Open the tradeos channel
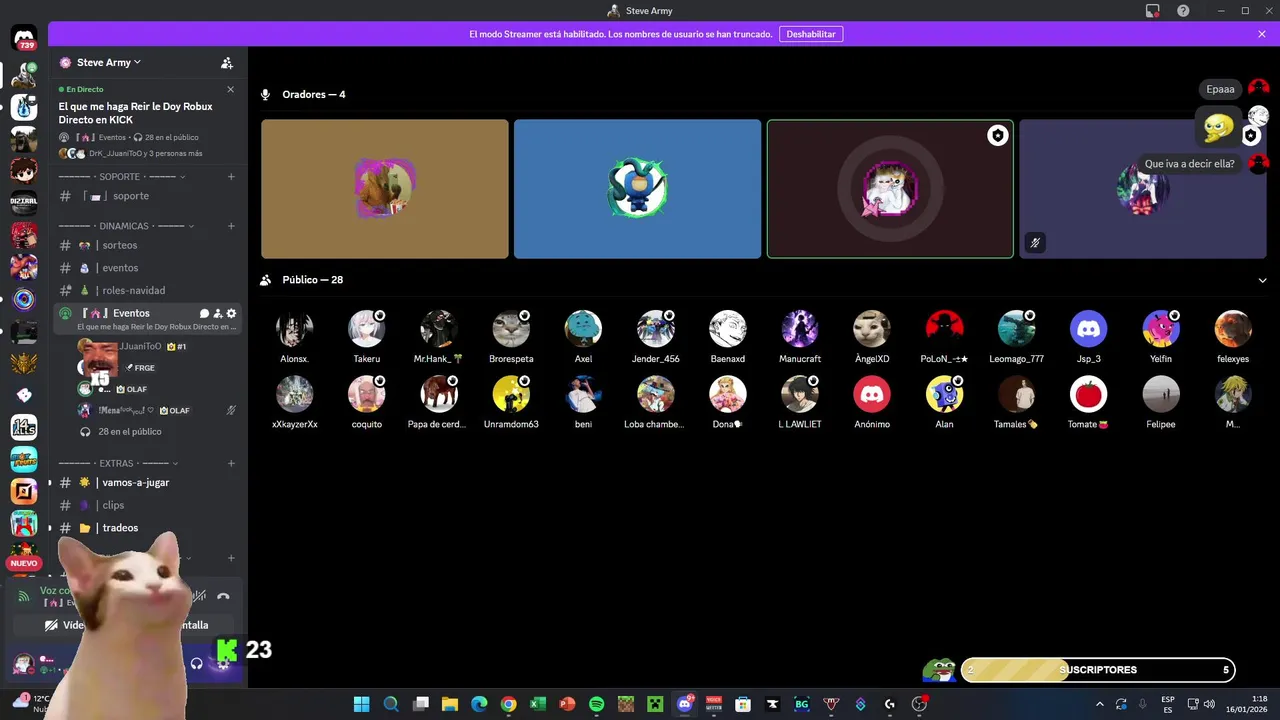 146,528
